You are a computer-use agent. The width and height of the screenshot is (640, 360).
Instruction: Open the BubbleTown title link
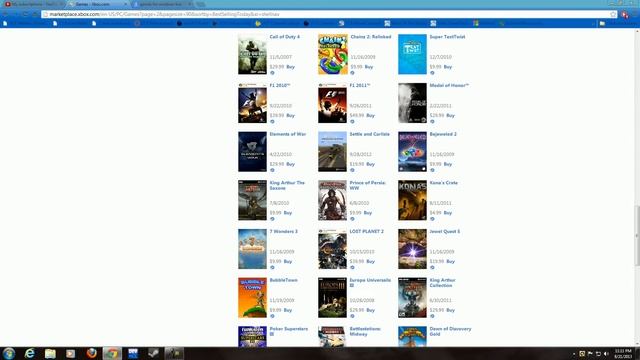pyautogui.click(x=283, y=280)
